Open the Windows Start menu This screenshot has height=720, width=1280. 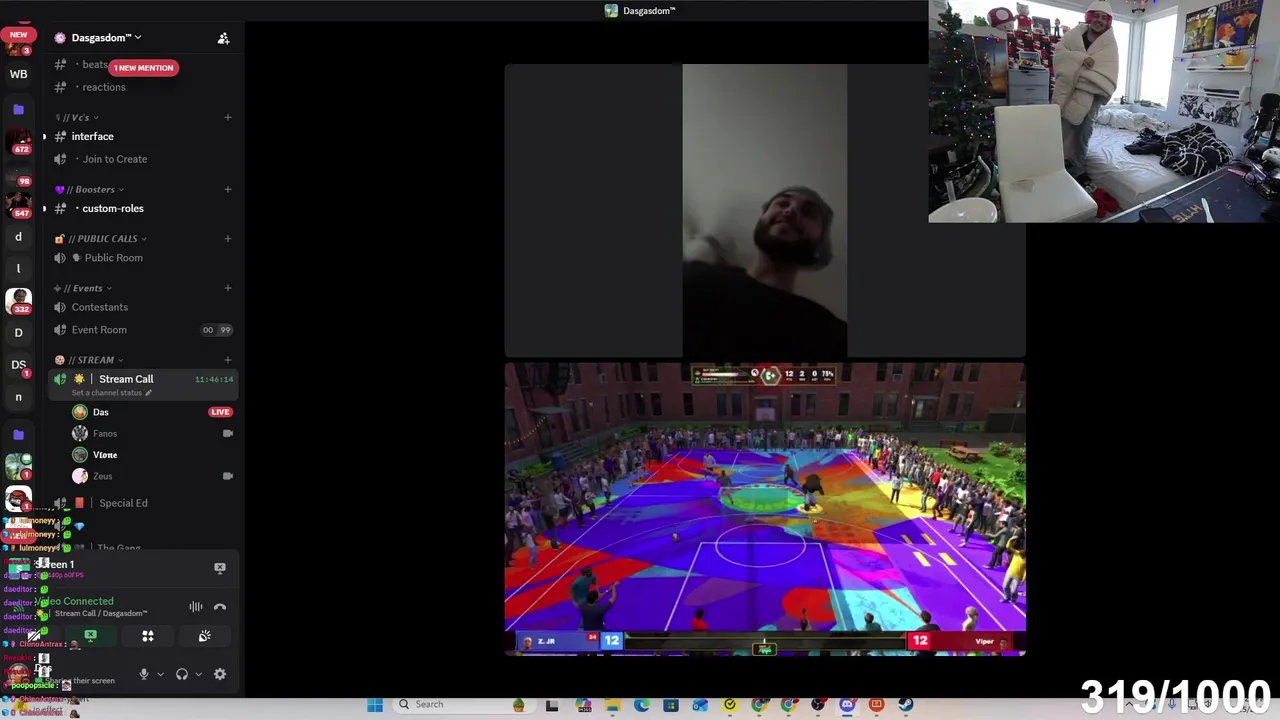[x=375, y=705]
